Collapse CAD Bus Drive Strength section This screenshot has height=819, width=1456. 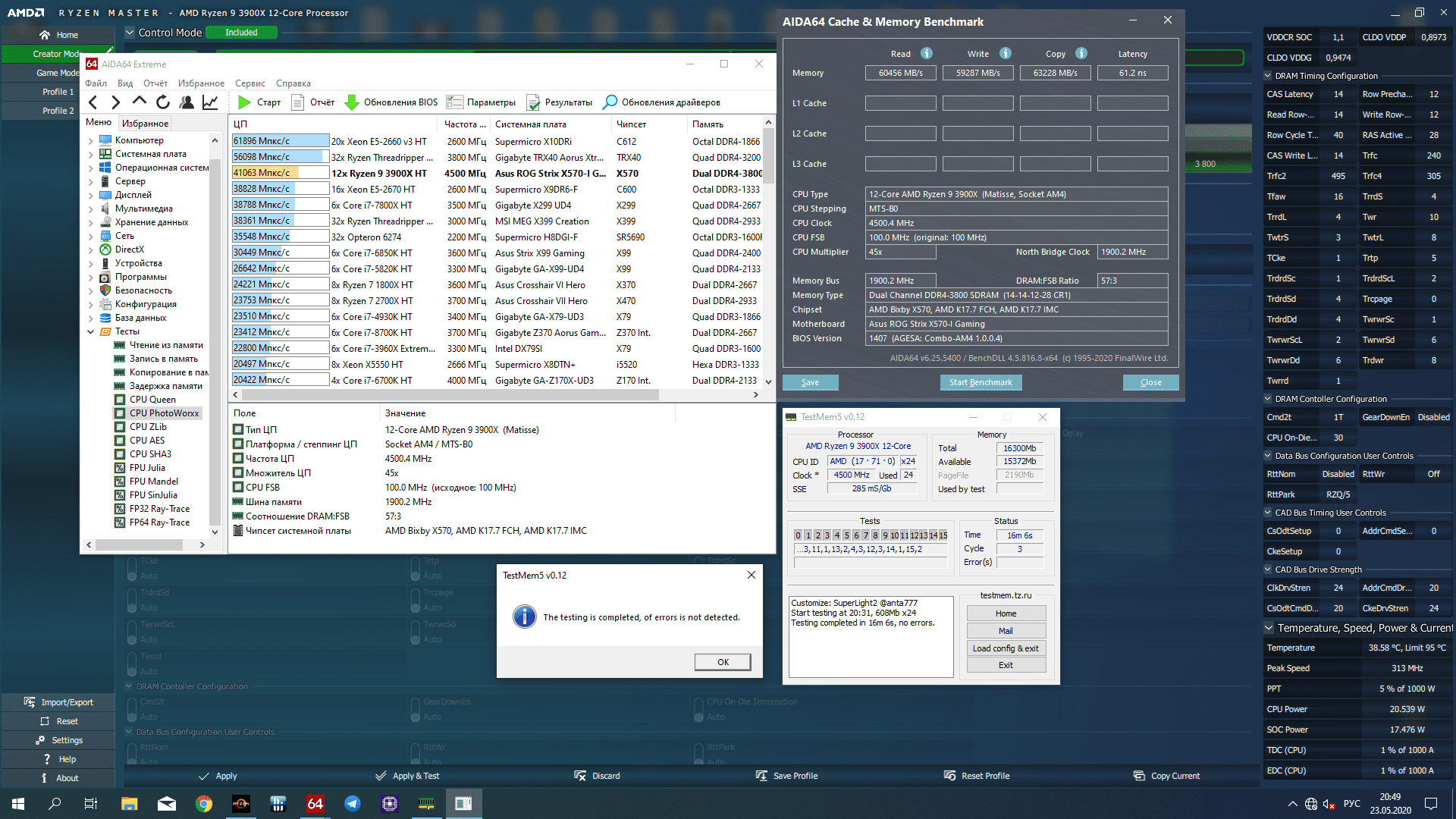(x=1268, y=570)
